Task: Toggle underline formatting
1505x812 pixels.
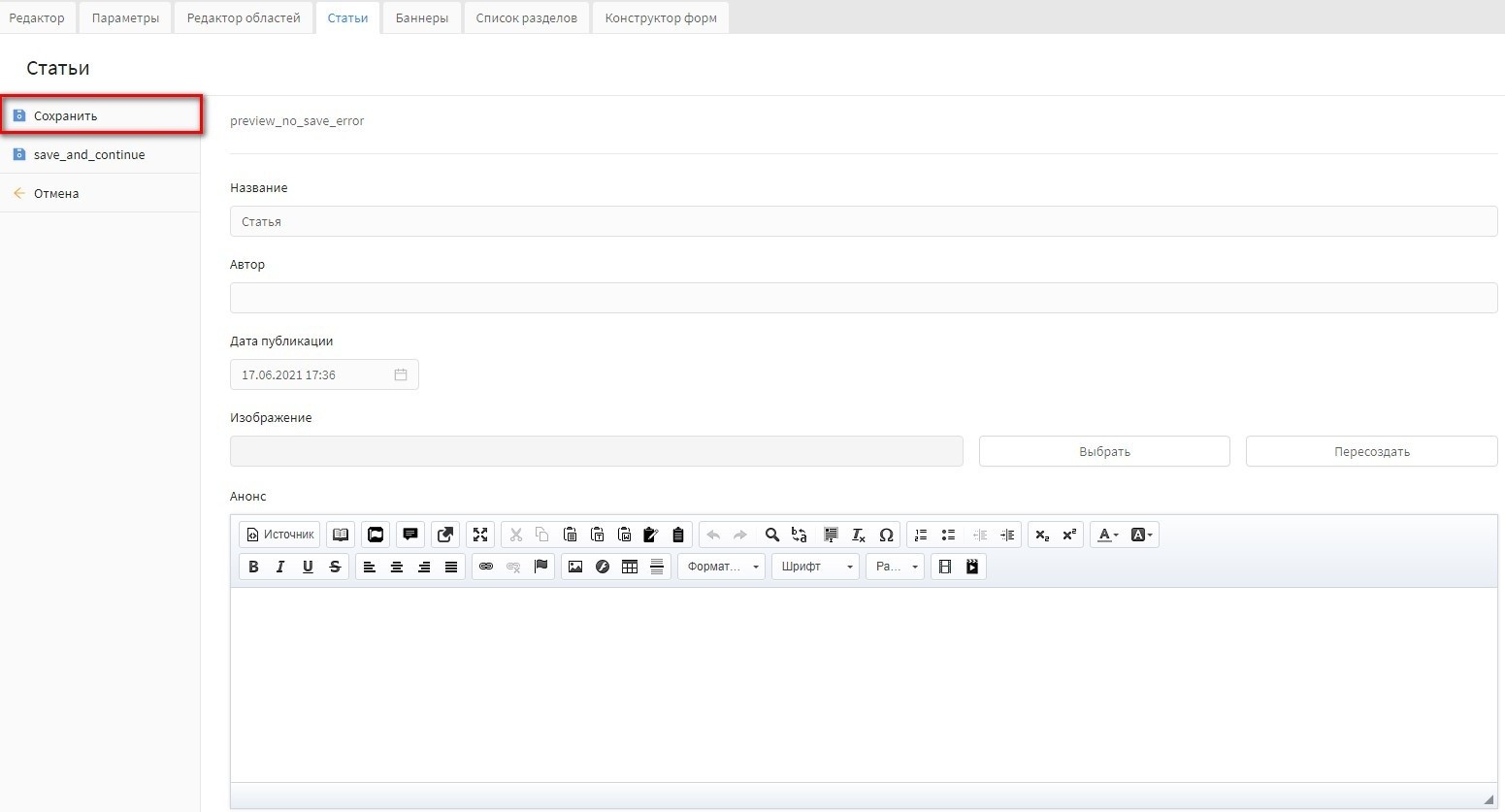Action: click(x=308, y=567)
